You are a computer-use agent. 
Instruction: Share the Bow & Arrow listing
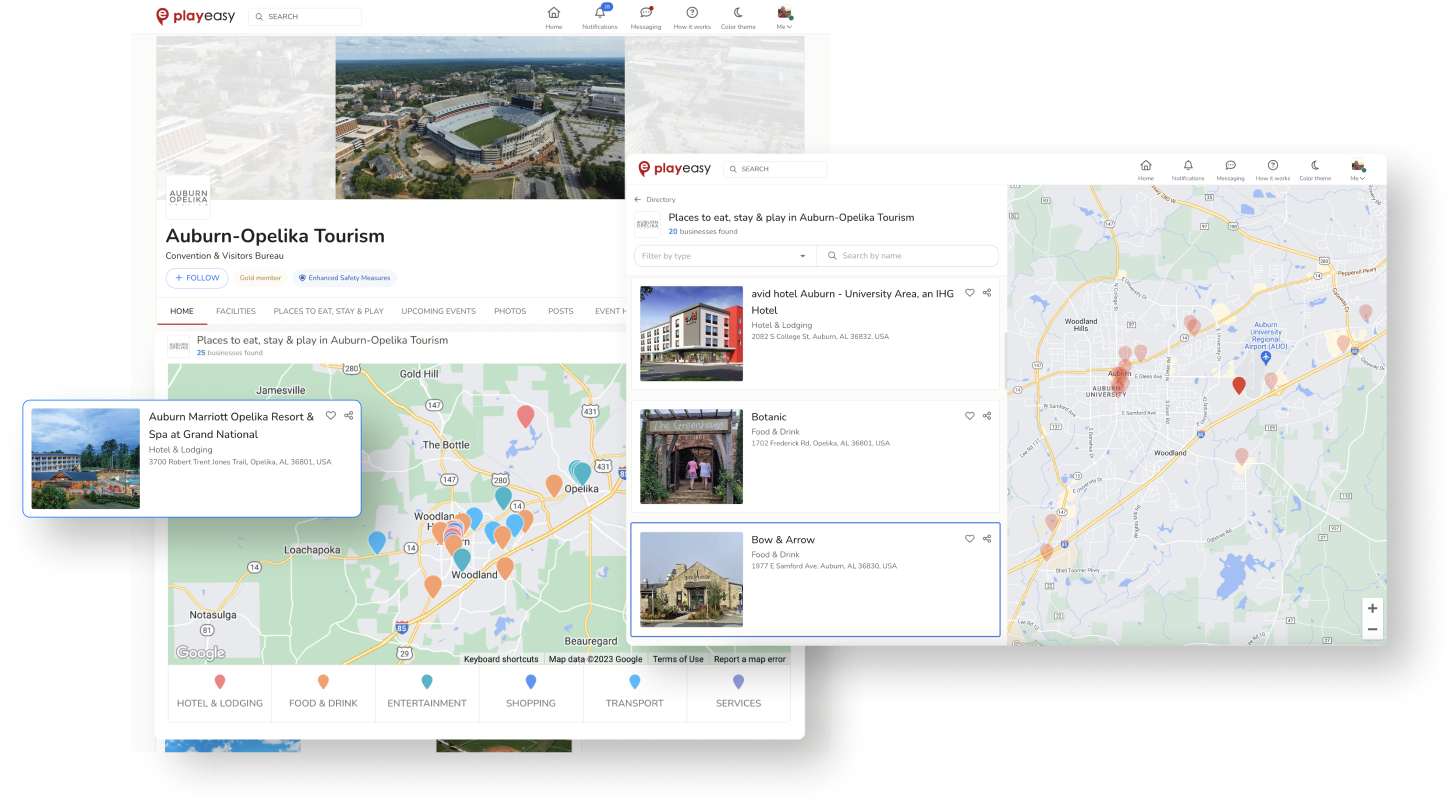987,539
